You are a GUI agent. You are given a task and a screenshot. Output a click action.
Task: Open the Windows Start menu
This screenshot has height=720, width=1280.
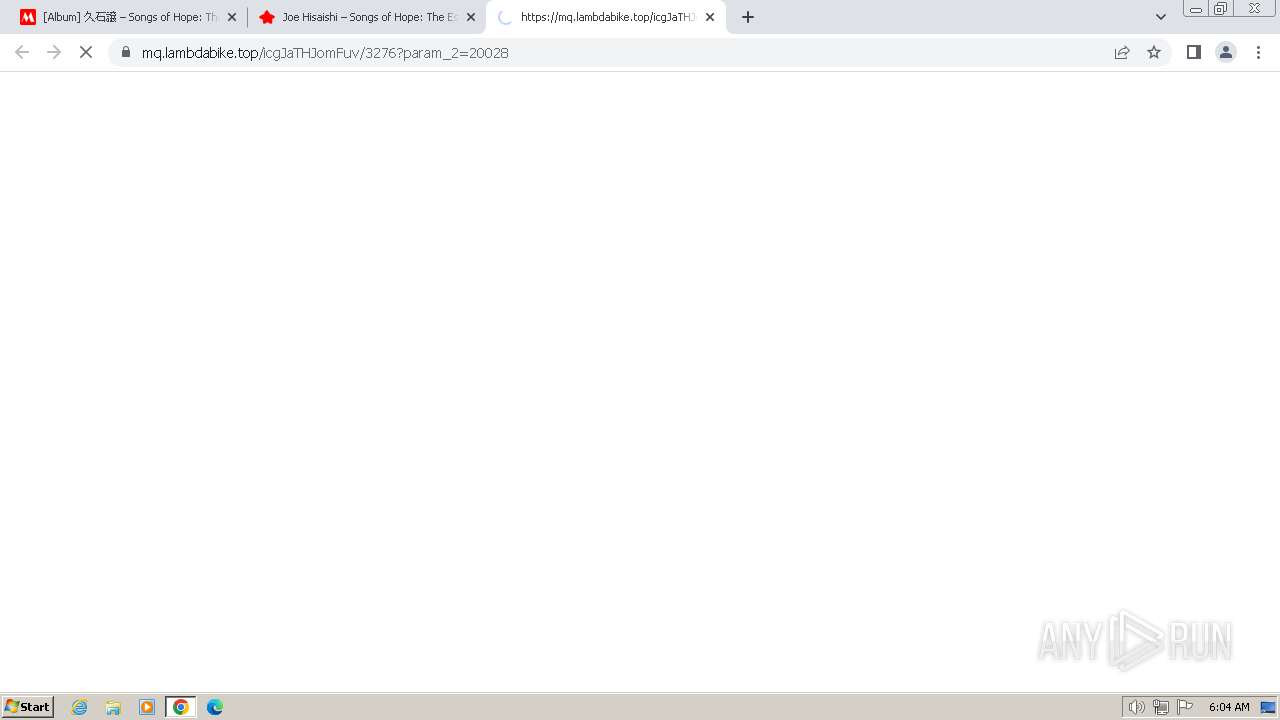(x=28, y=707)
